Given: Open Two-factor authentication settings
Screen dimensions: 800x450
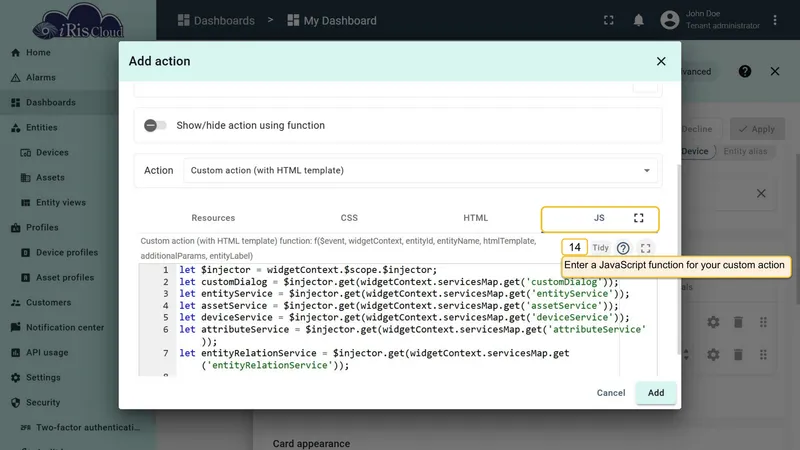Looking at the screenshot, I should (x=88, y=428).
